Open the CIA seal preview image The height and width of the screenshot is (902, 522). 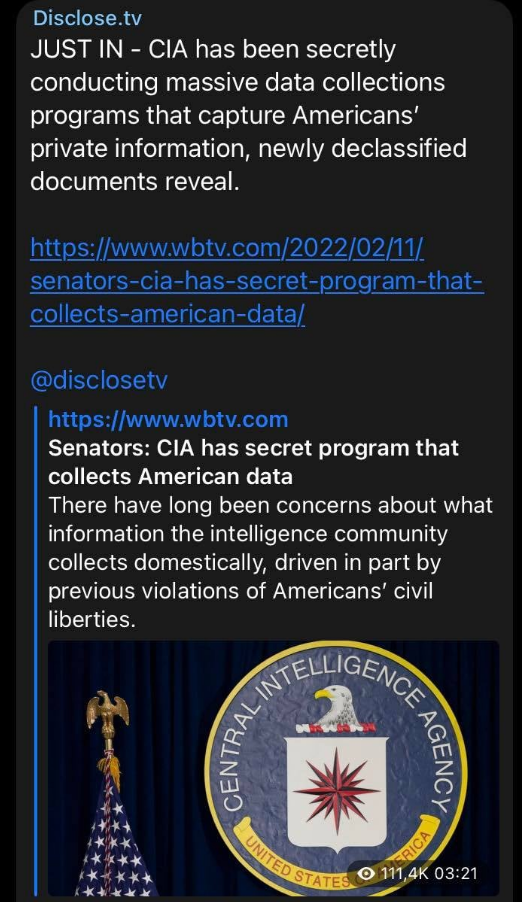click(273, 768)
